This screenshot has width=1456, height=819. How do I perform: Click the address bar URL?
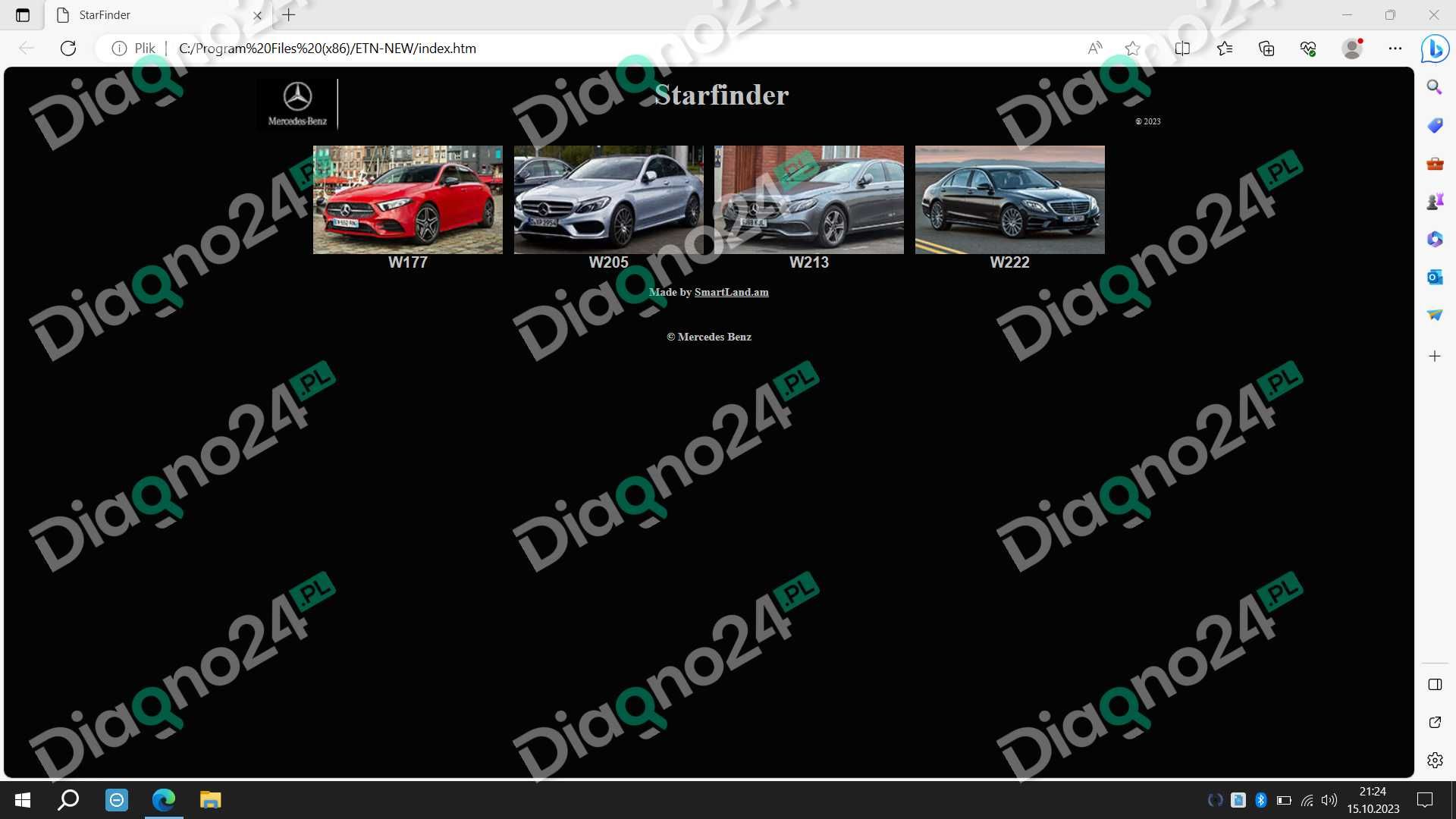pos(328,49)
